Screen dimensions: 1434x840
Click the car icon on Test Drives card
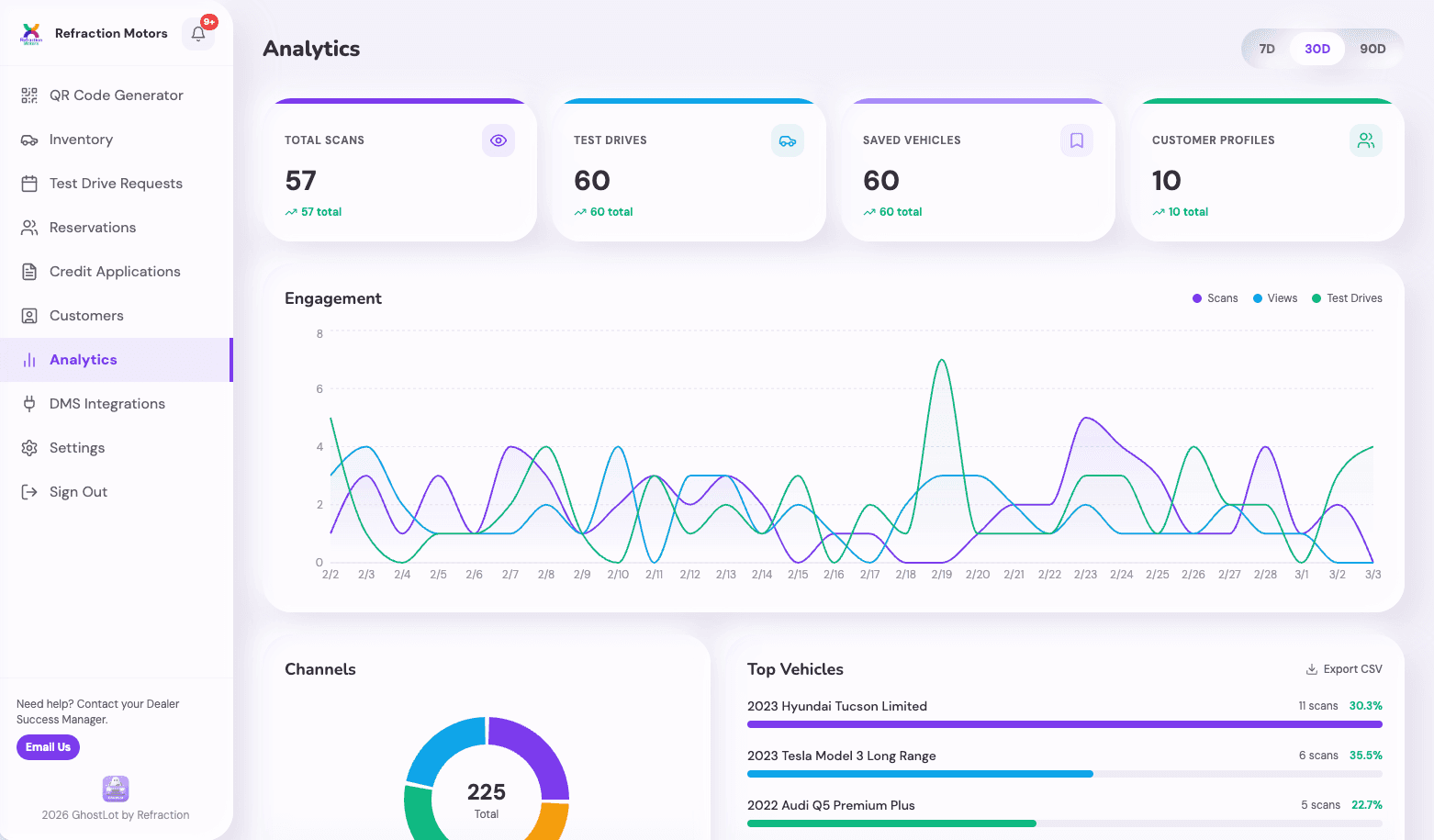[x=788, y=140]
